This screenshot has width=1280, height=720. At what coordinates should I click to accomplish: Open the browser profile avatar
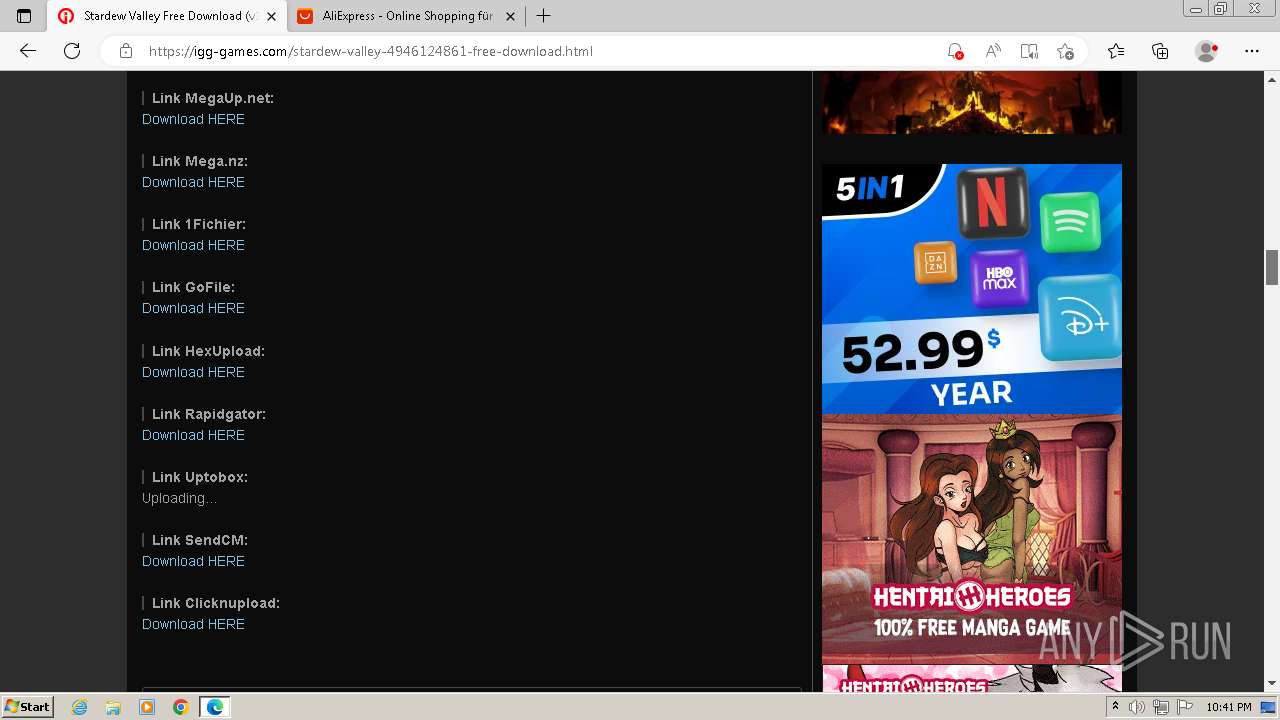click(1207, 51)
